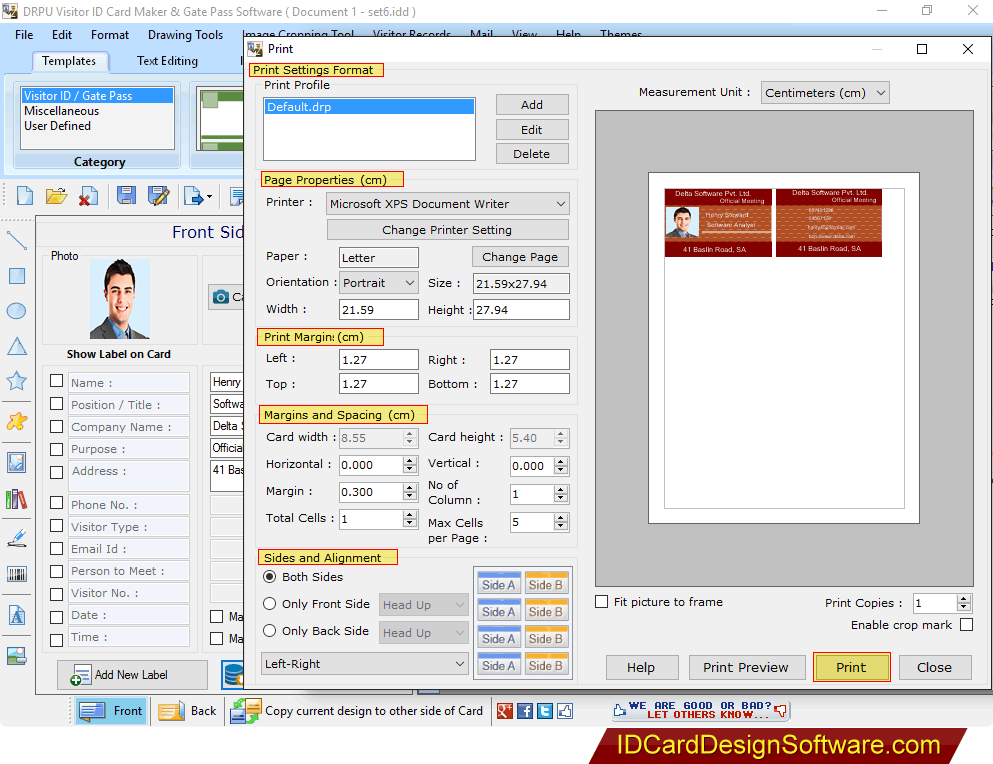993x764 pixels.
Task: Enable the Fit picture to frame option
Action: click(x=601, y=602)
